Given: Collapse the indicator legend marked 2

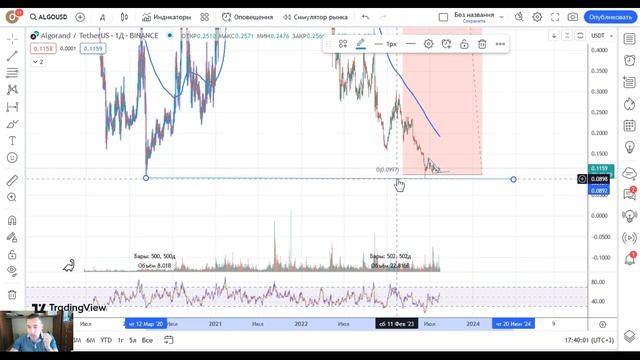Looking at the screenshot, I should pos(38,62).
